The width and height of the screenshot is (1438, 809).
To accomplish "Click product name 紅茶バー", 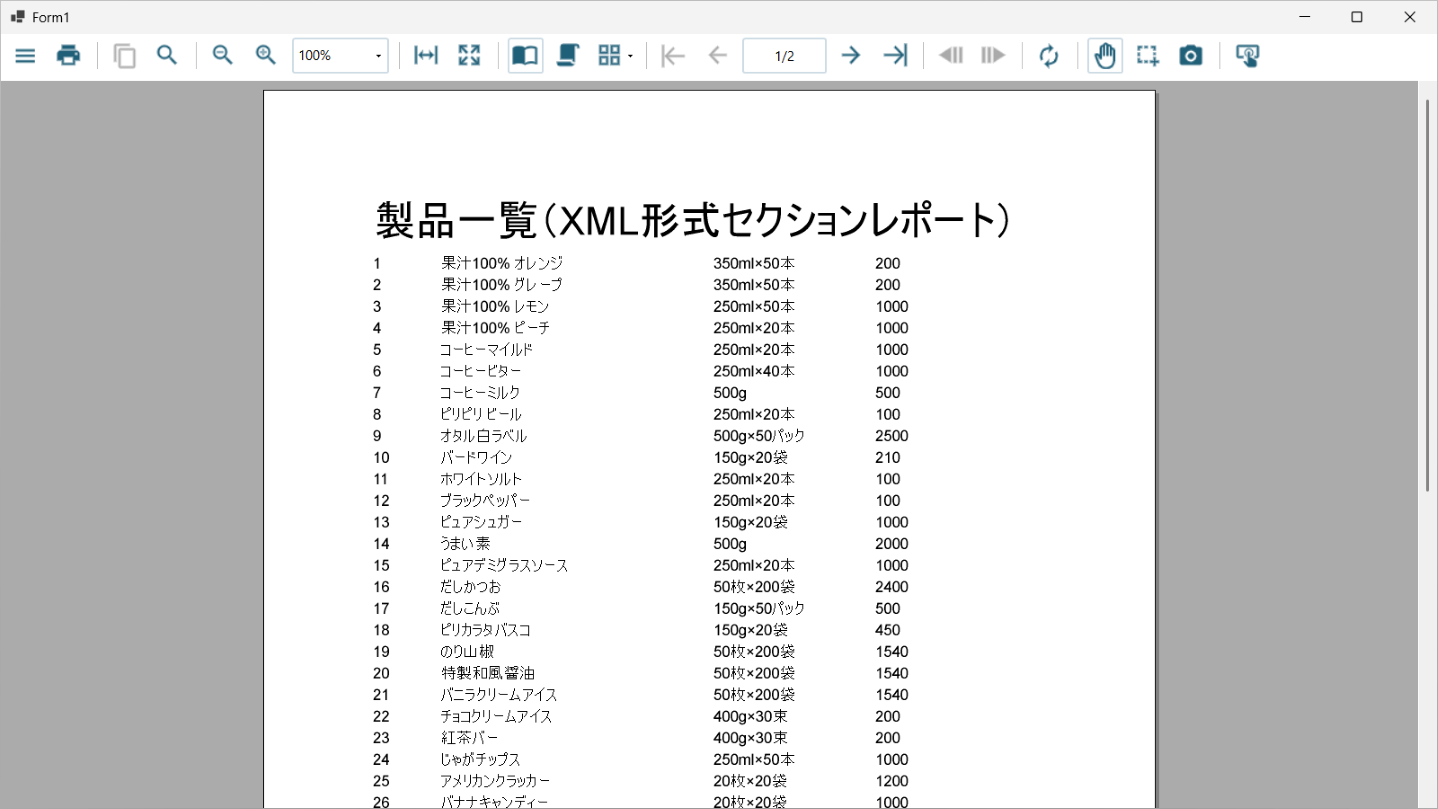I will tap(469, 738).
